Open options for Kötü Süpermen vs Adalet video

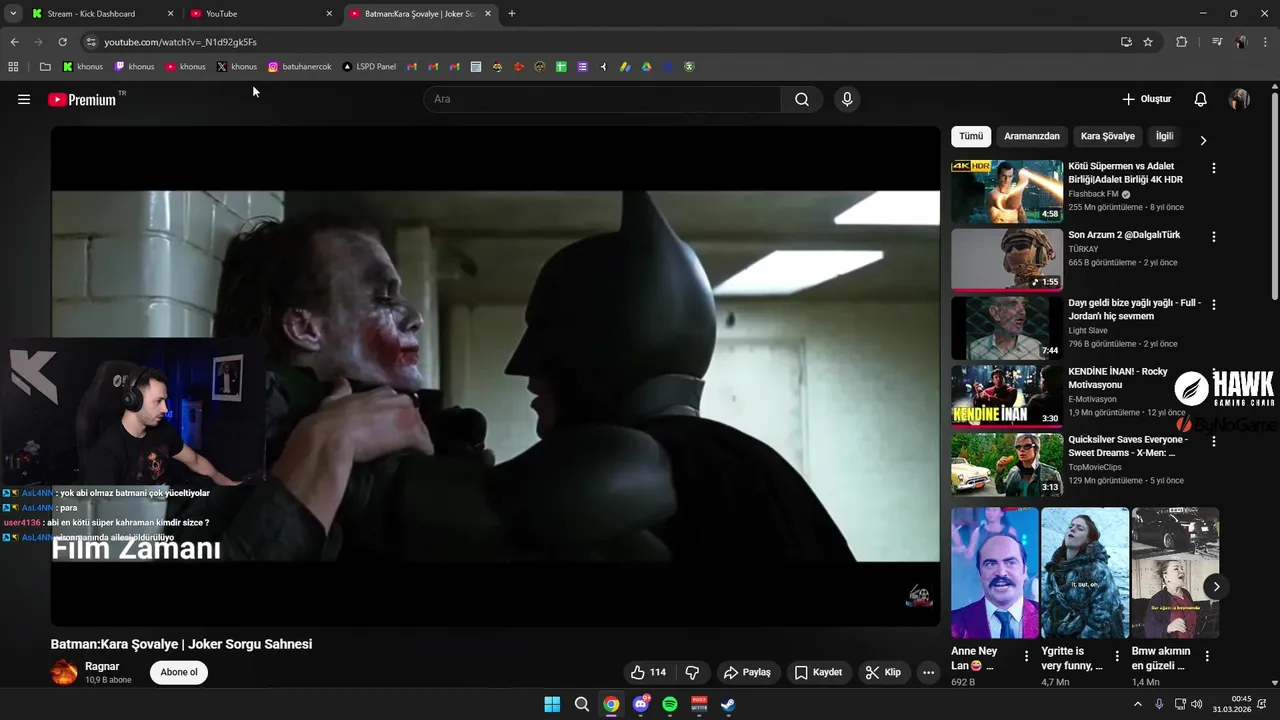coord(1214,168)
